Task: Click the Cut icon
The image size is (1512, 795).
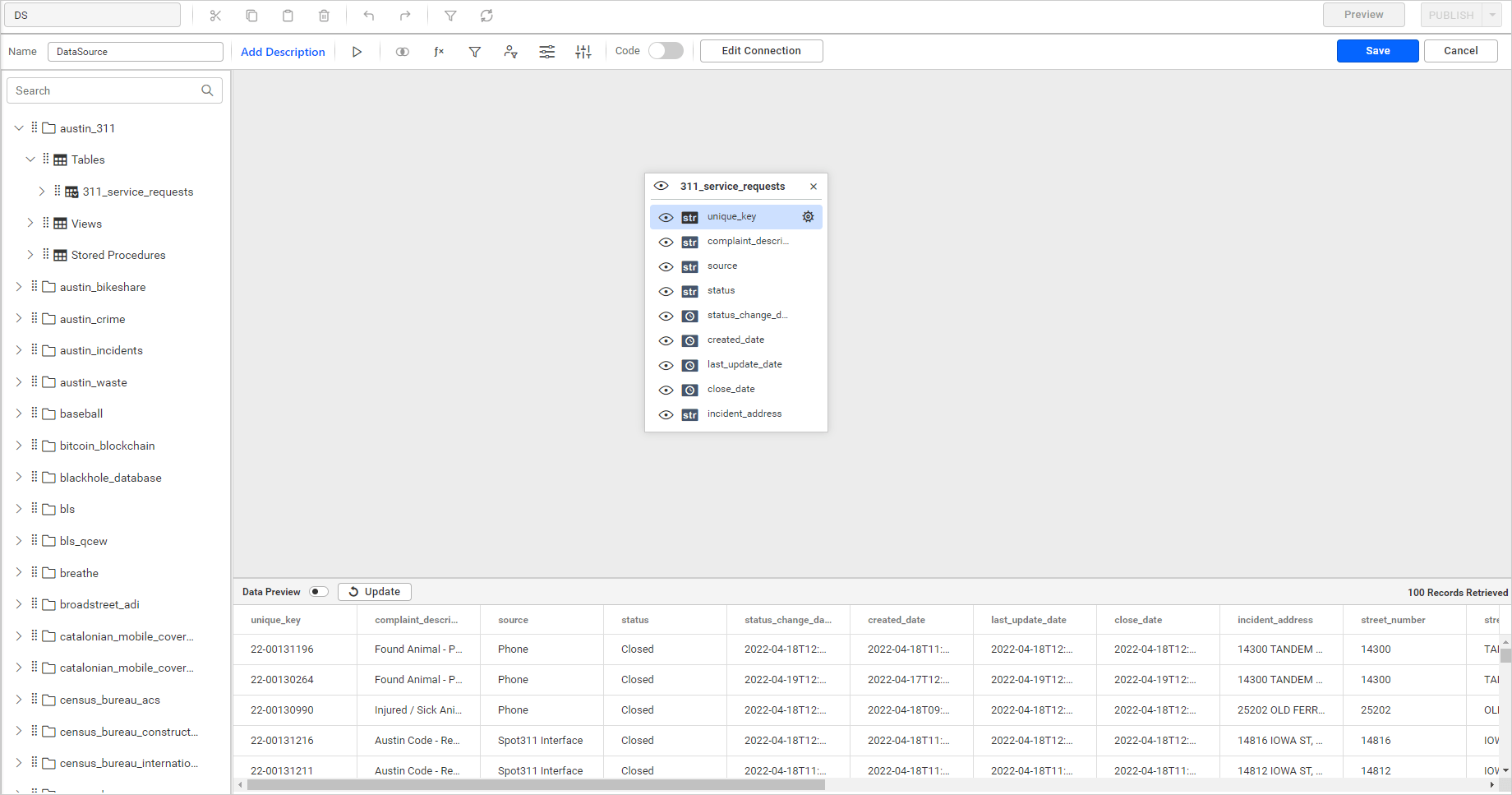Action: pos(215,15)
